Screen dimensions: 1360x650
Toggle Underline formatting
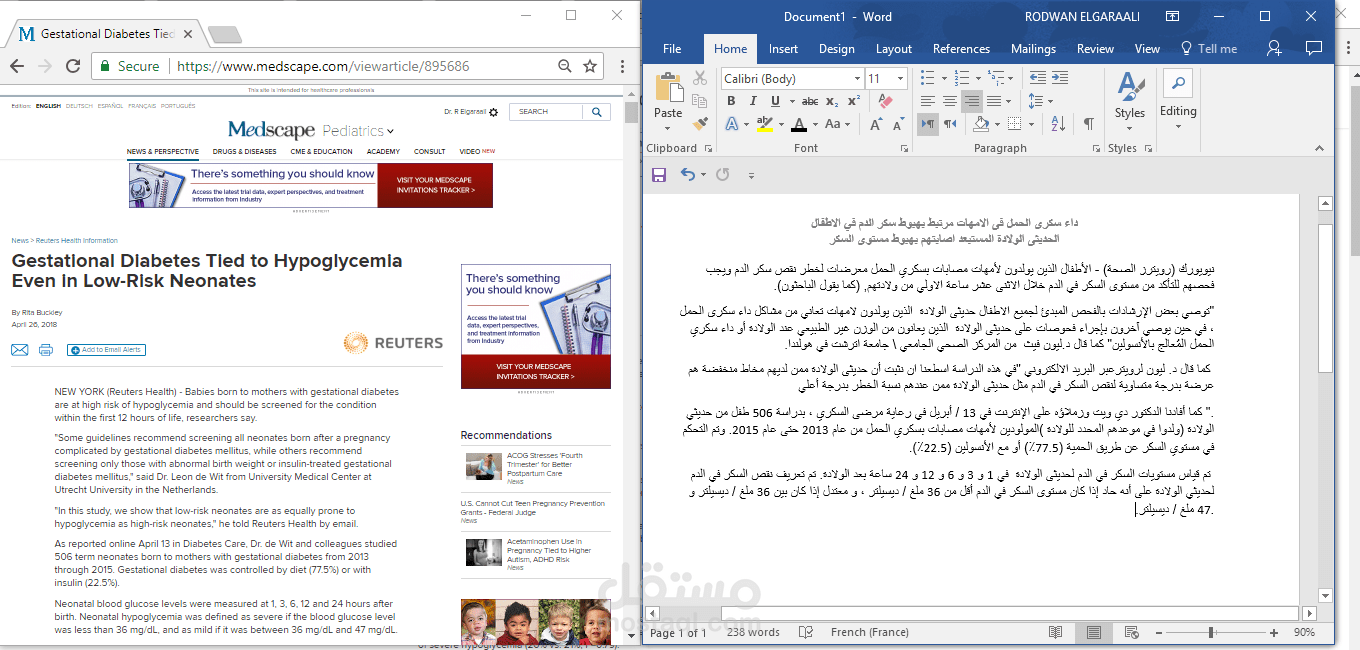pos(775,101)
